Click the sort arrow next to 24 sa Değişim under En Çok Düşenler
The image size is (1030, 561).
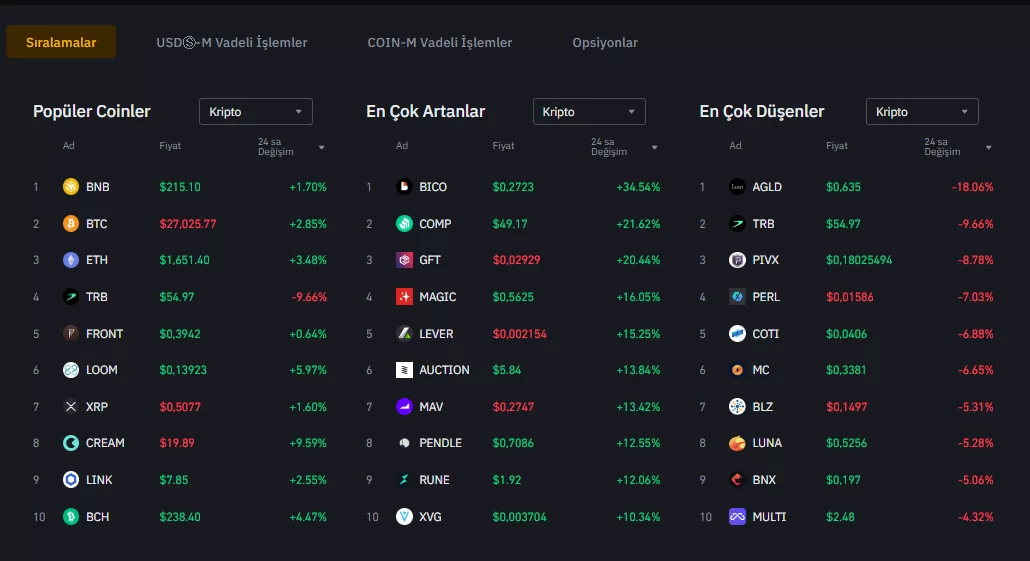[x=988, y=148]
